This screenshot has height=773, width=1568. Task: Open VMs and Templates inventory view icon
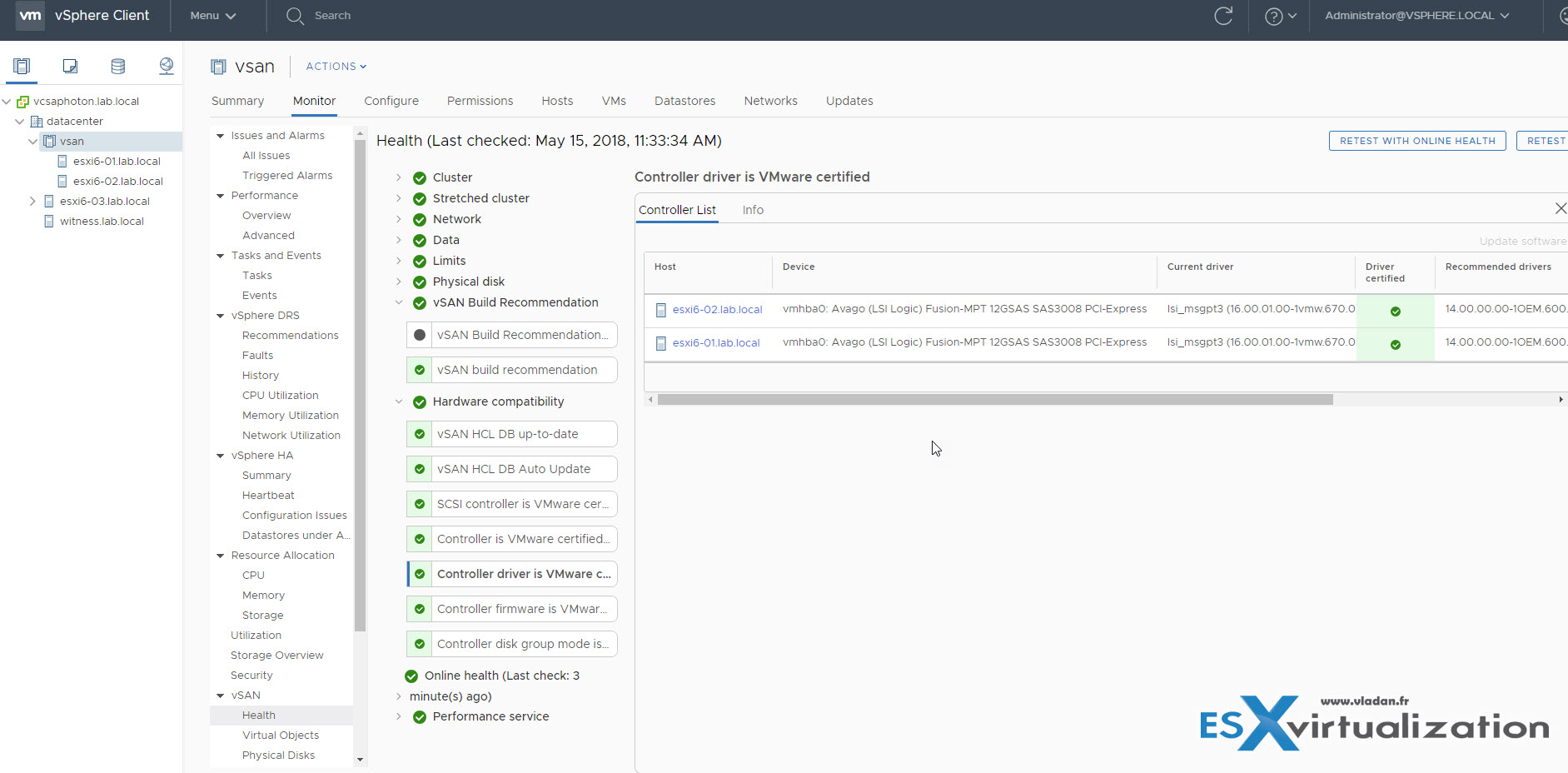point(70,66)
